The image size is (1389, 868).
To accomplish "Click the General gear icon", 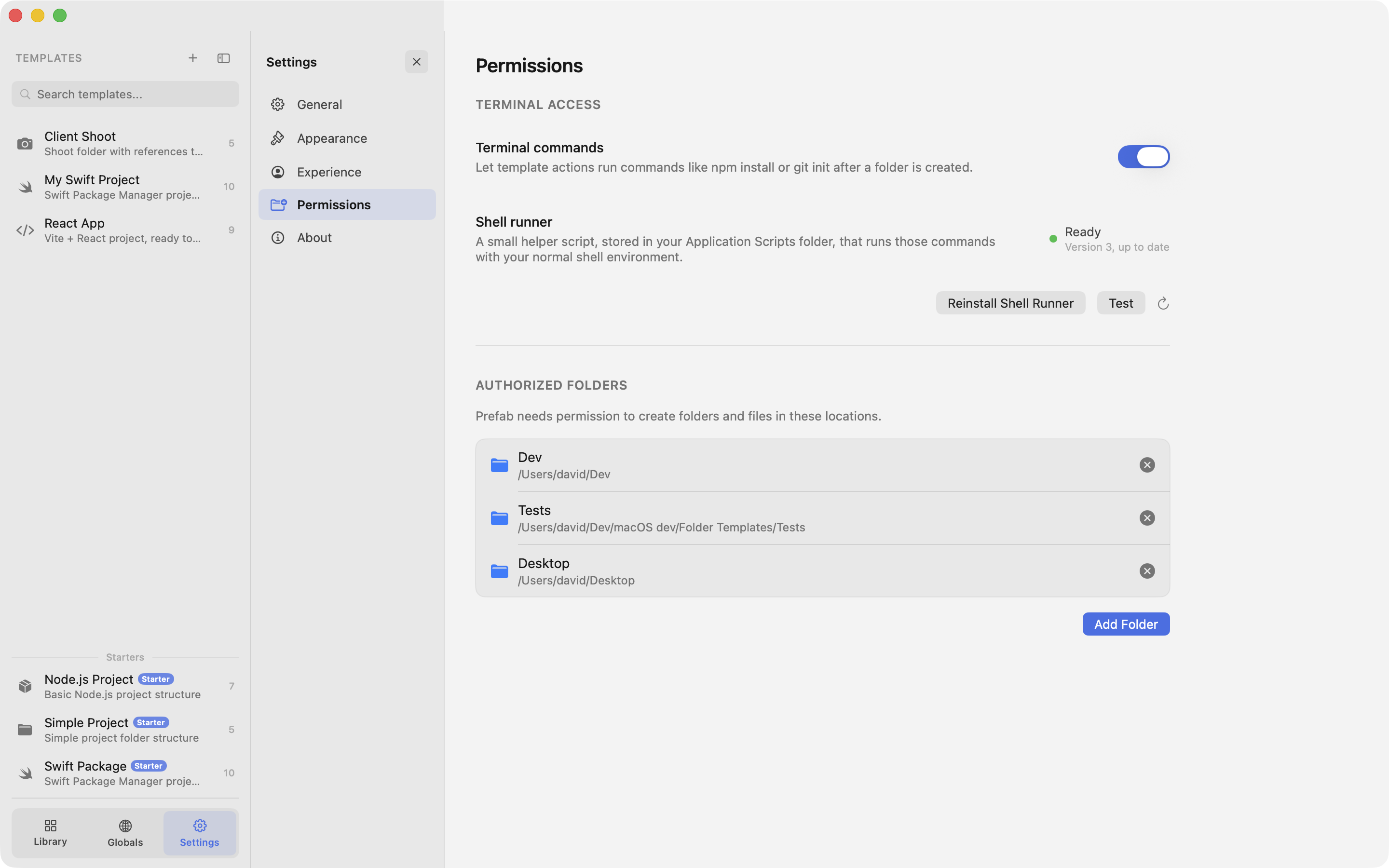I will [x=278, y=105].
